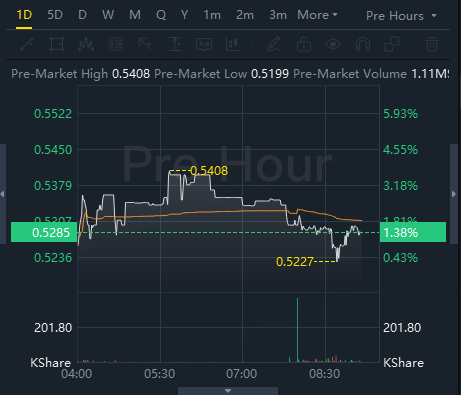The image size is (461, 395).
Task: Open the candlestick measure tool
Action: 233,44
